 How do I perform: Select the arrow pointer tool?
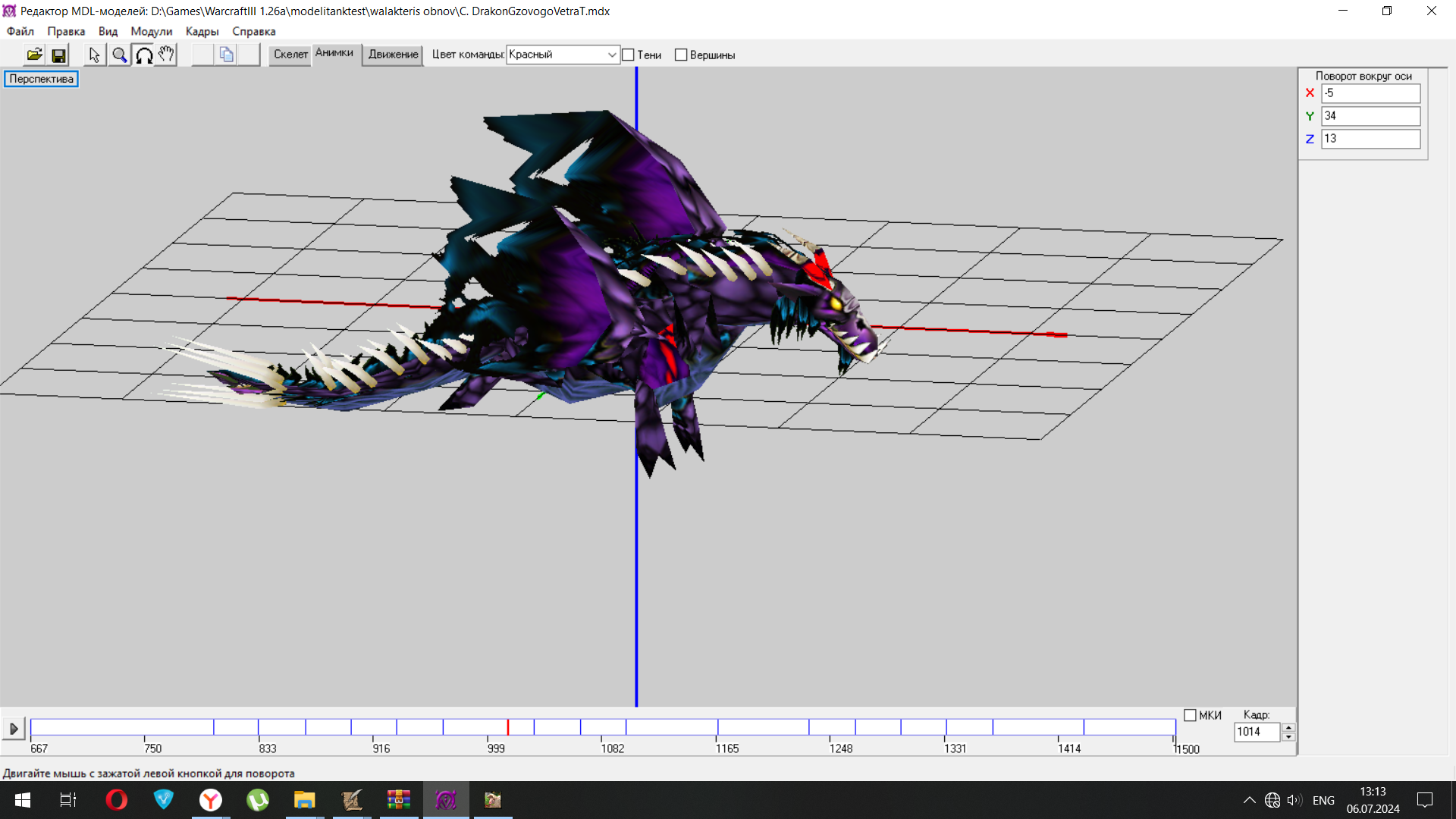pyautogui.click(x=94, y=55)
